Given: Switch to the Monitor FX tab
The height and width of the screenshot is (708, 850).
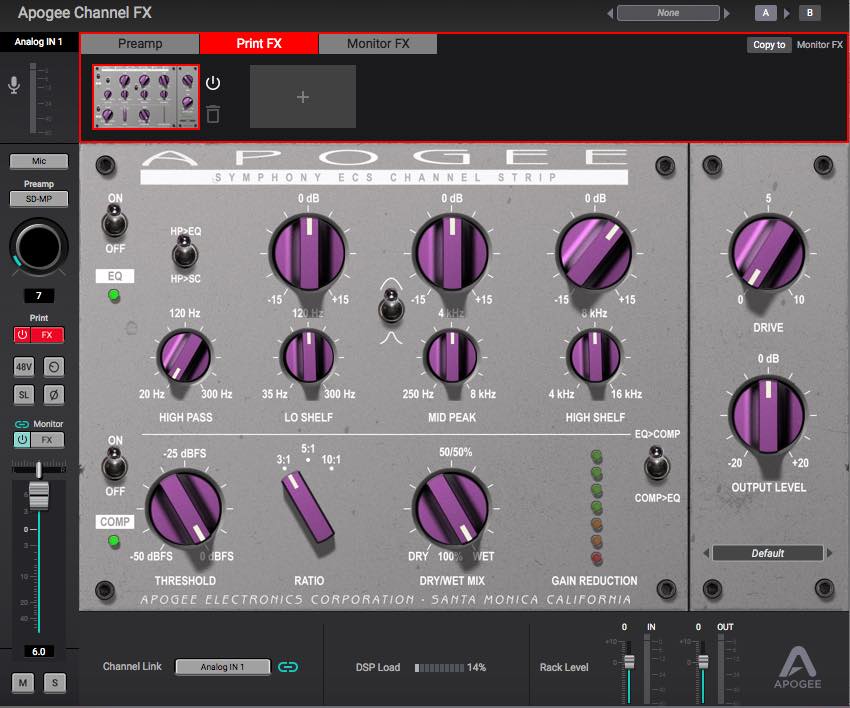Looking at the screenshot, I should (377, 44).
